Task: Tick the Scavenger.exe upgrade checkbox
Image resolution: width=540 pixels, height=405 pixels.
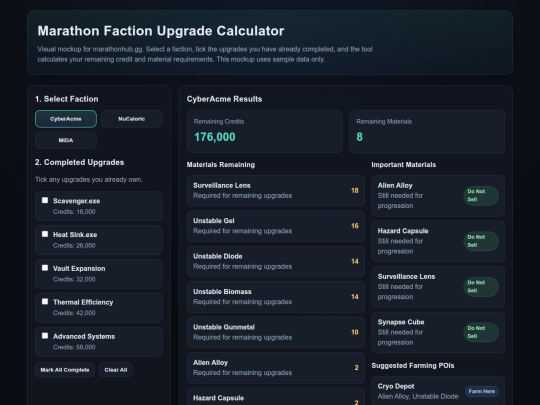Action: click(45, 200)
